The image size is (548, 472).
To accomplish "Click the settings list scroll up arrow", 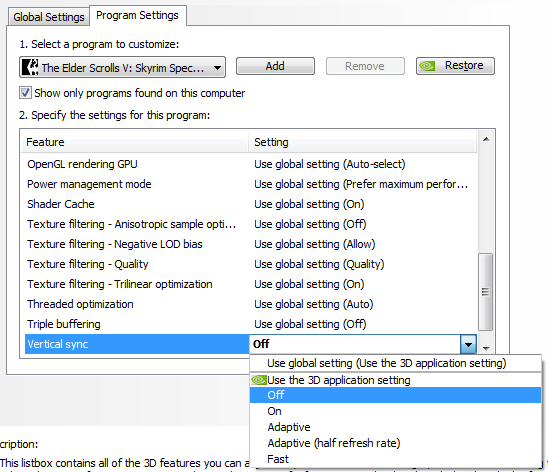I will click(x=486, y=139).
